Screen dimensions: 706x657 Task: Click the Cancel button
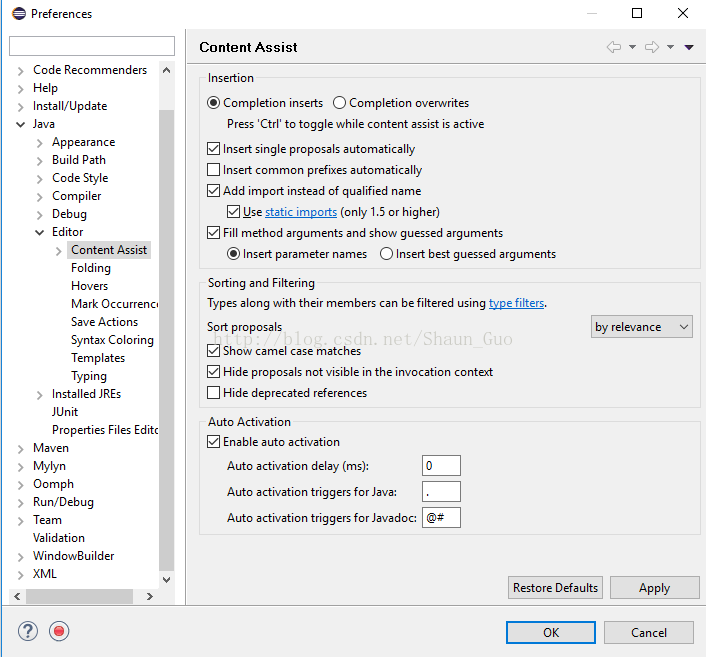tap(648, 633)
